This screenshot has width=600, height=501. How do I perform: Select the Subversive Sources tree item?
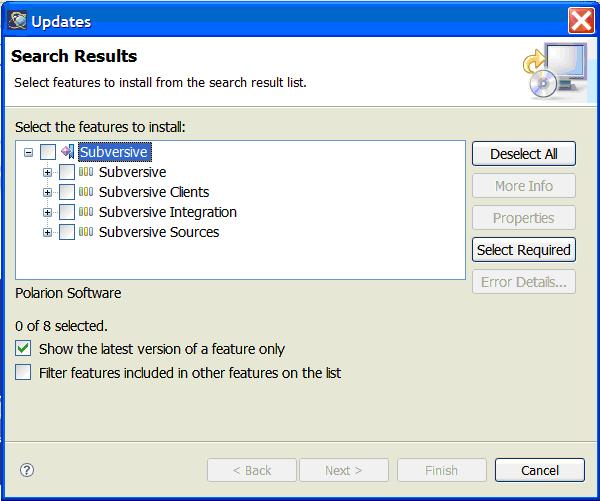pyautogui.click(x=158, y=232)
